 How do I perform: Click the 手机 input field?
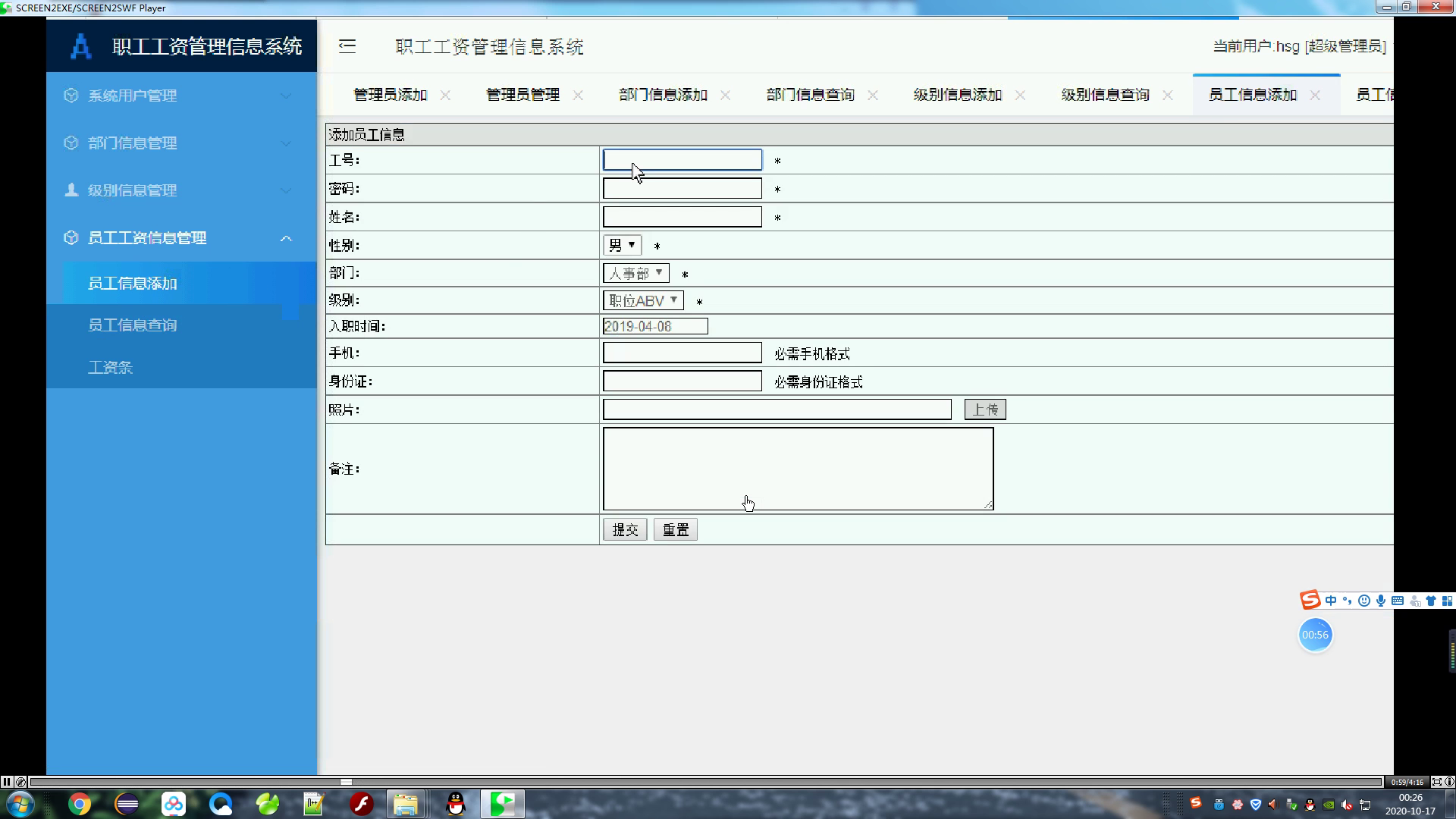[x=682, y=353]
